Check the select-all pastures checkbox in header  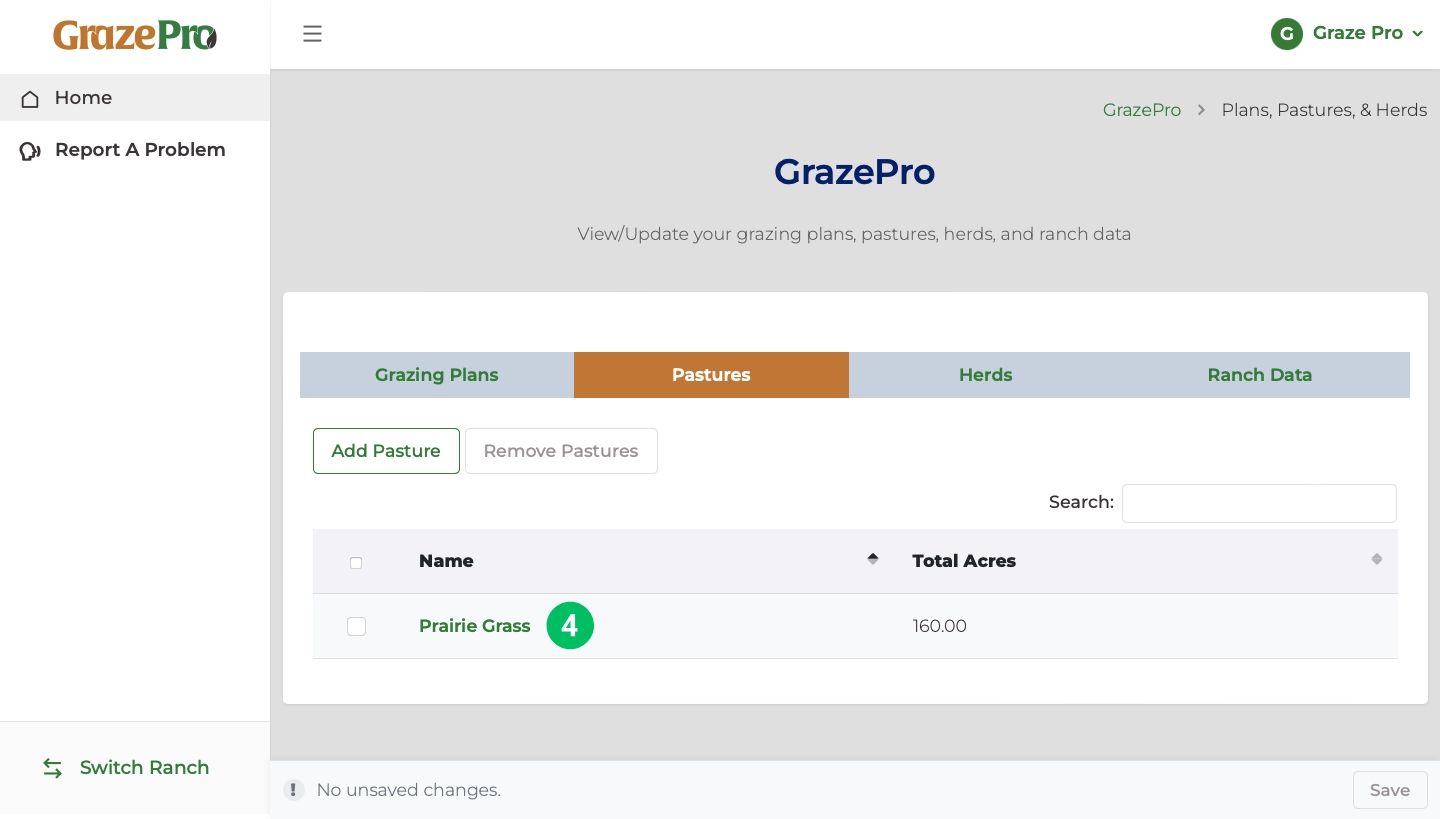pos(356,563)
